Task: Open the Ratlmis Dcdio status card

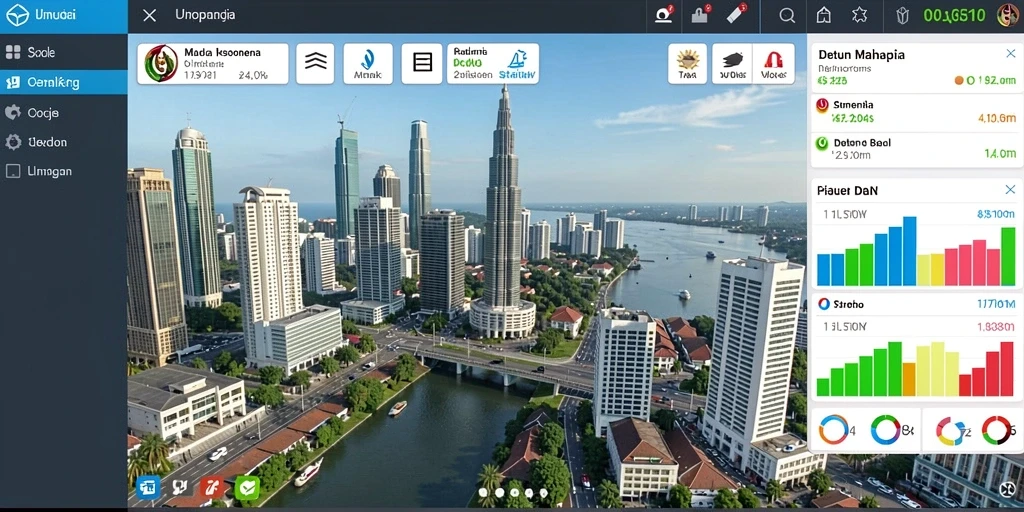Action: coord(493,63)
